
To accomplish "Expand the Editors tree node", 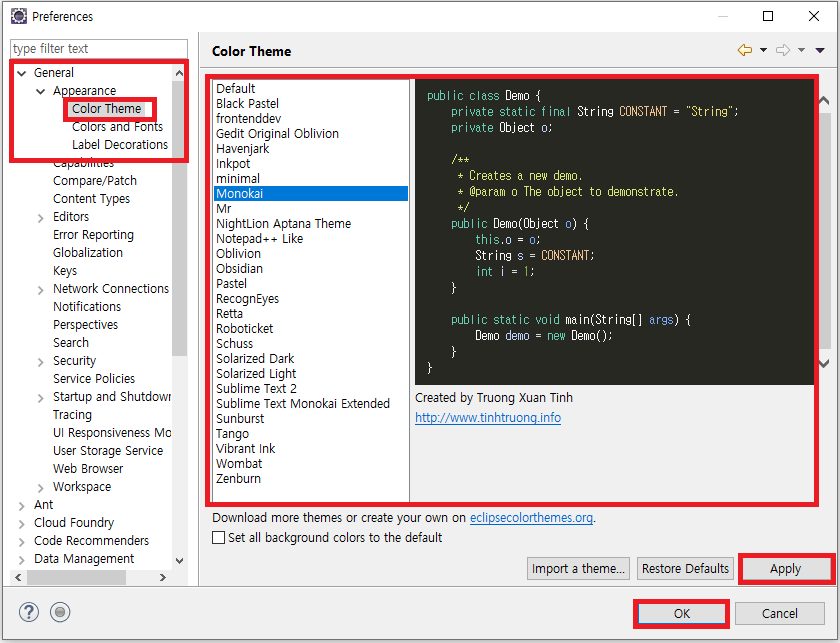I will (41, 218).
